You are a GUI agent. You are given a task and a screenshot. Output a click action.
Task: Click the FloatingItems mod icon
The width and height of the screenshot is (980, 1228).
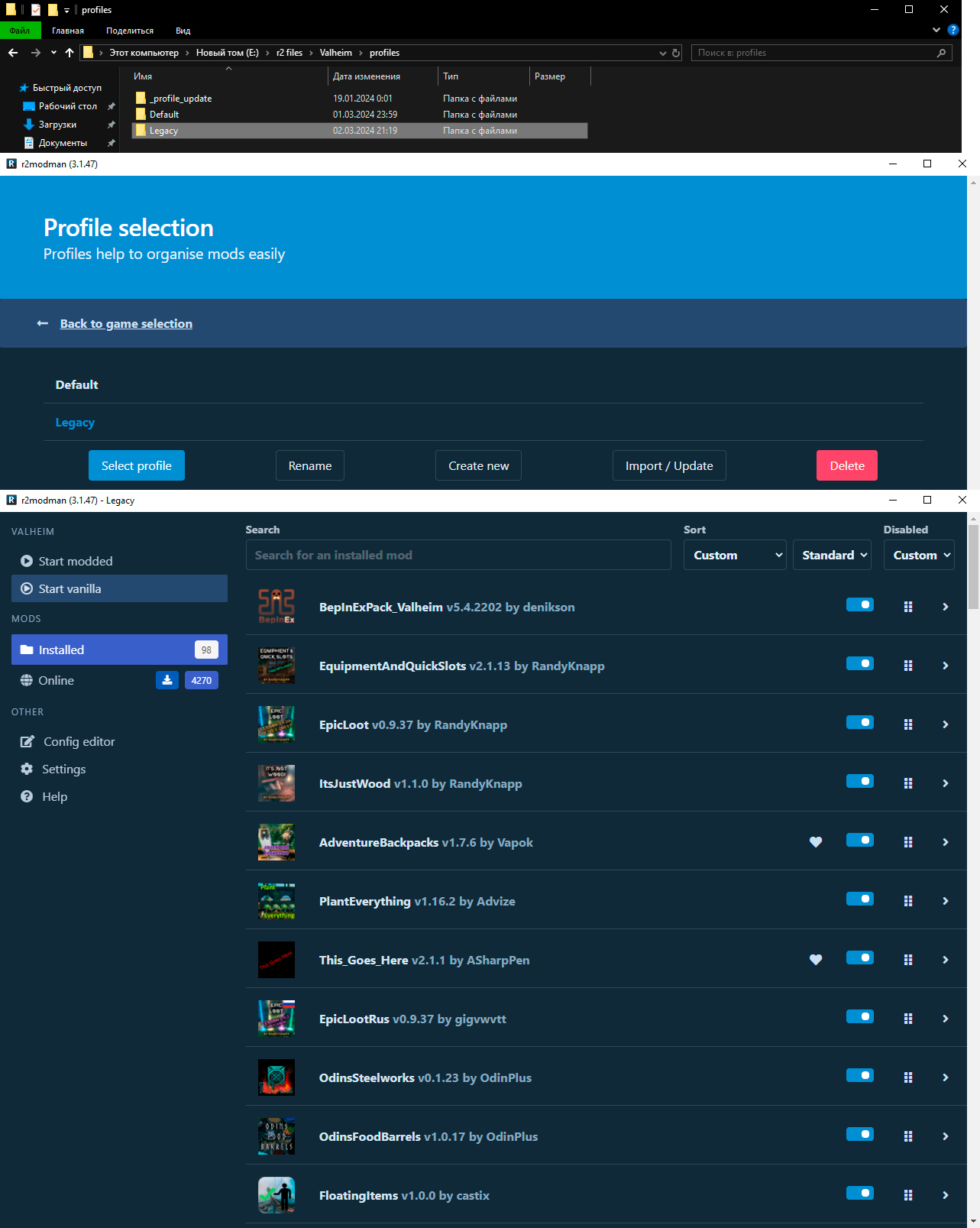[x=277, y=1195]
